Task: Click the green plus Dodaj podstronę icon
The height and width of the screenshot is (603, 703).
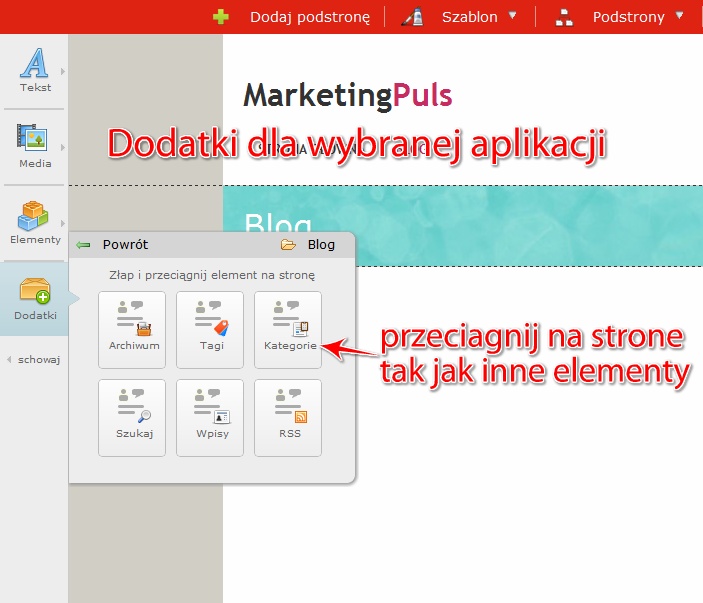Action: [x=221, y=16]
